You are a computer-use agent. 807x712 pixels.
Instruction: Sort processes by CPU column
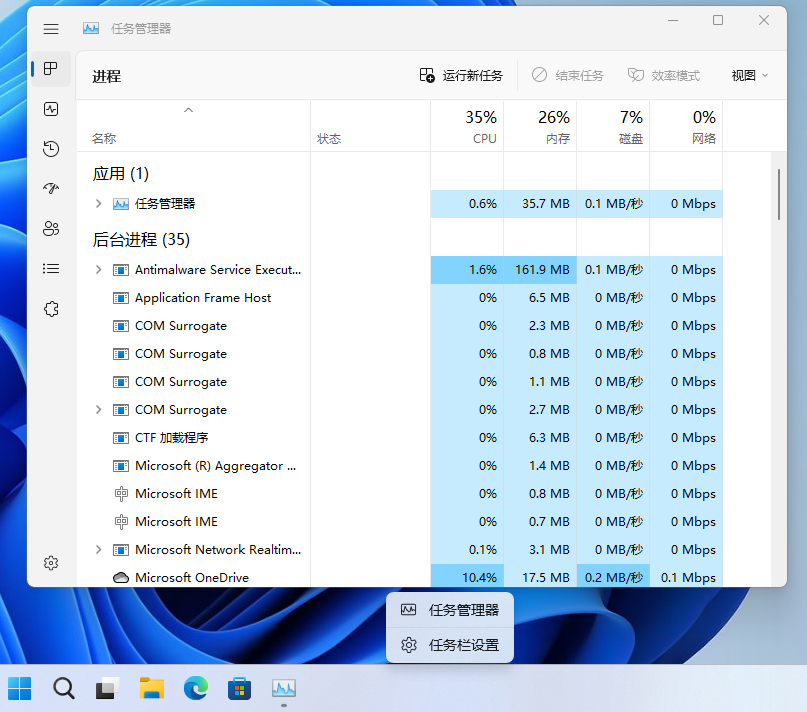click(467, 126)
